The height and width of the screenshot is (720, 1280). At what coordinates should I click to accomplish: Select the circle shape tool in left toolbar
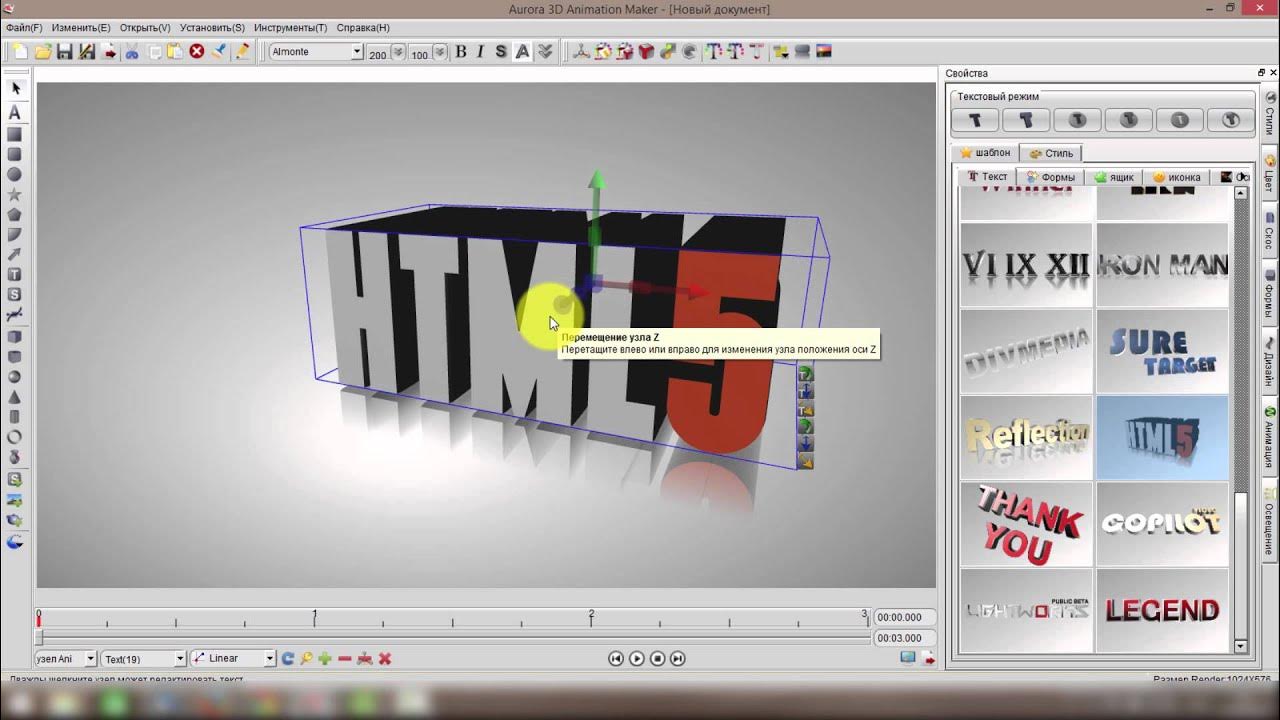pos(15,174)
